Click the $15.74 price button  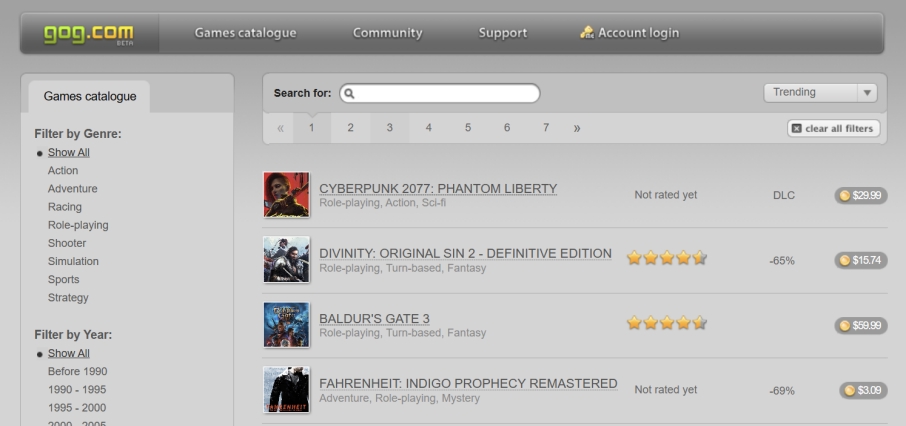click(x=861, y=260)
